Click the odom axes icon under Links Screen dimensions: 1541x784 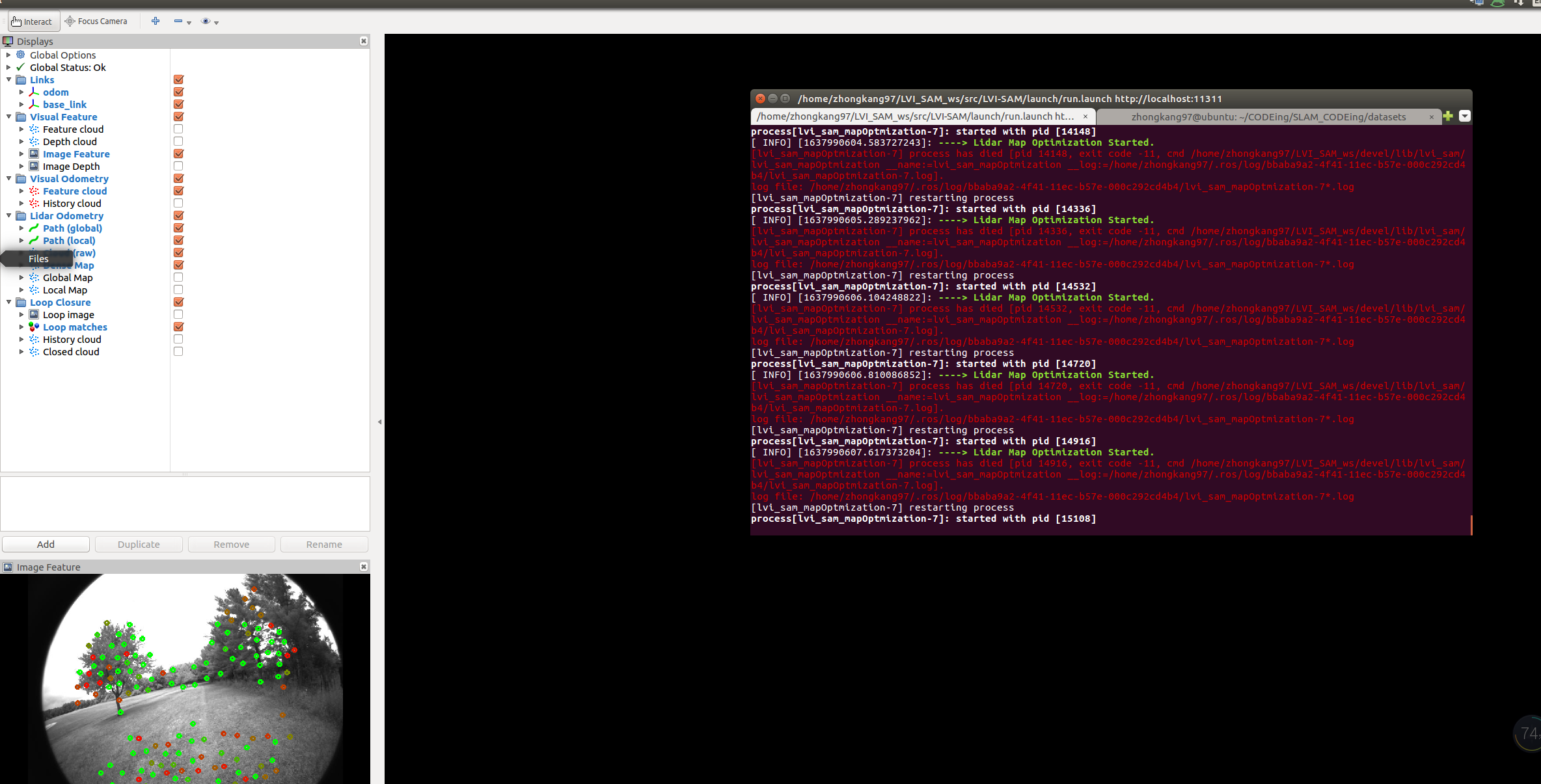point(34,92)
